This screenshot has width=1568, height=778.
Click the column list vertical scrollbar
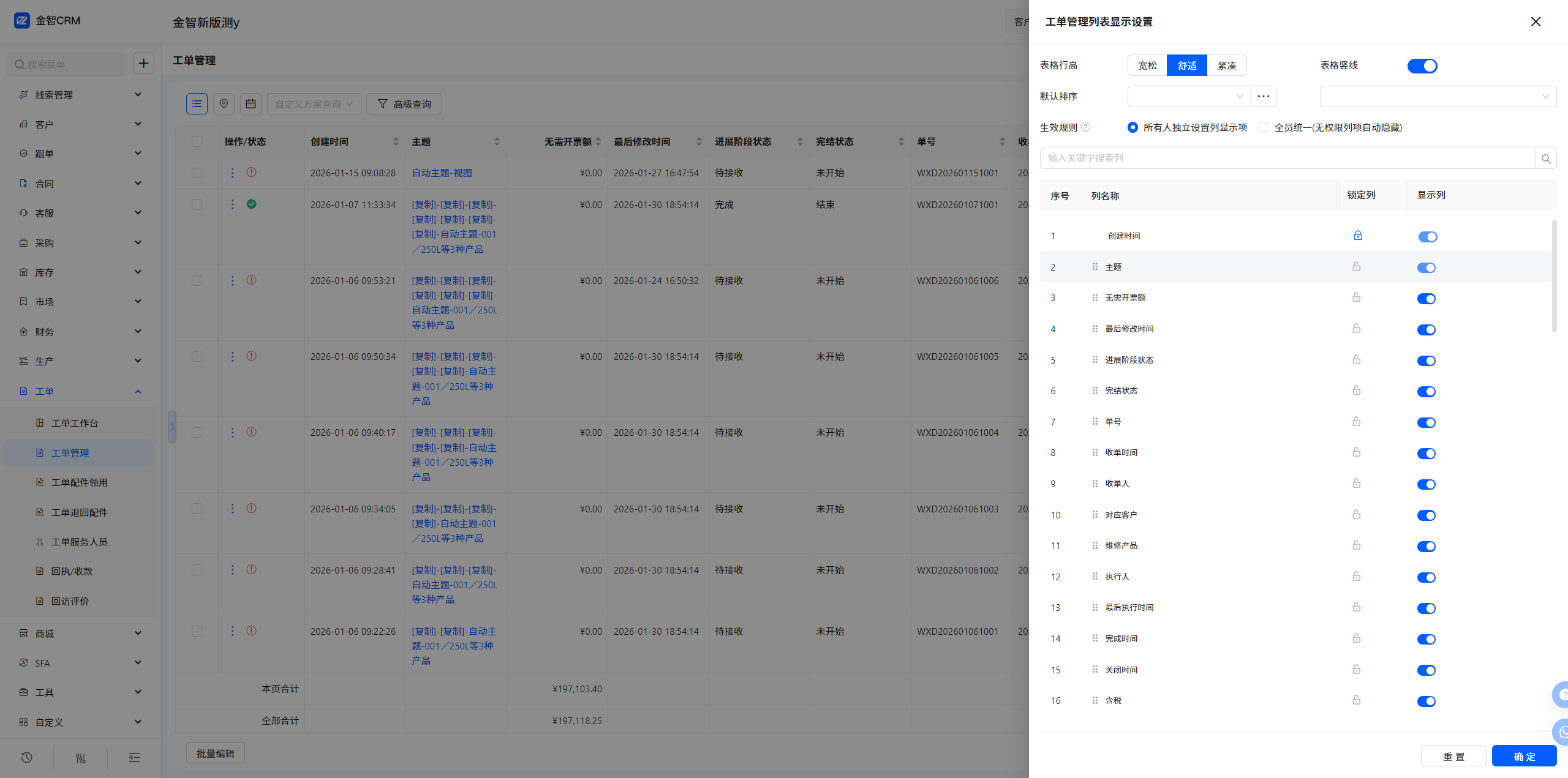pos(1554,275)
